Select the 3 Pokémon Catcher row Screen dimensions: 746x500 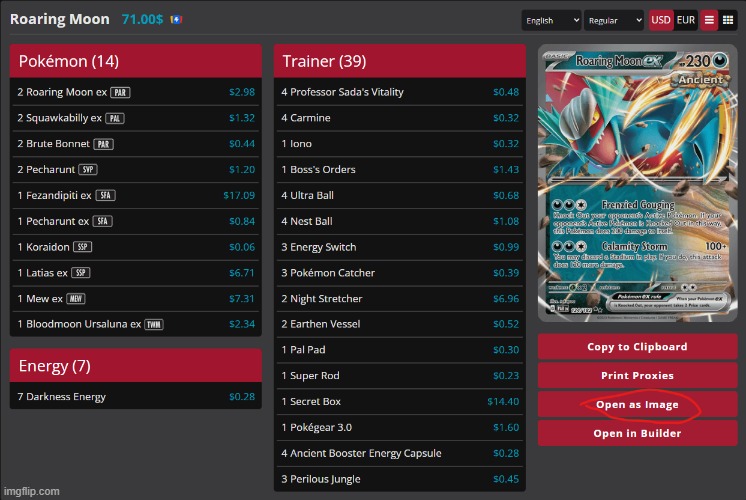(400, 273)
